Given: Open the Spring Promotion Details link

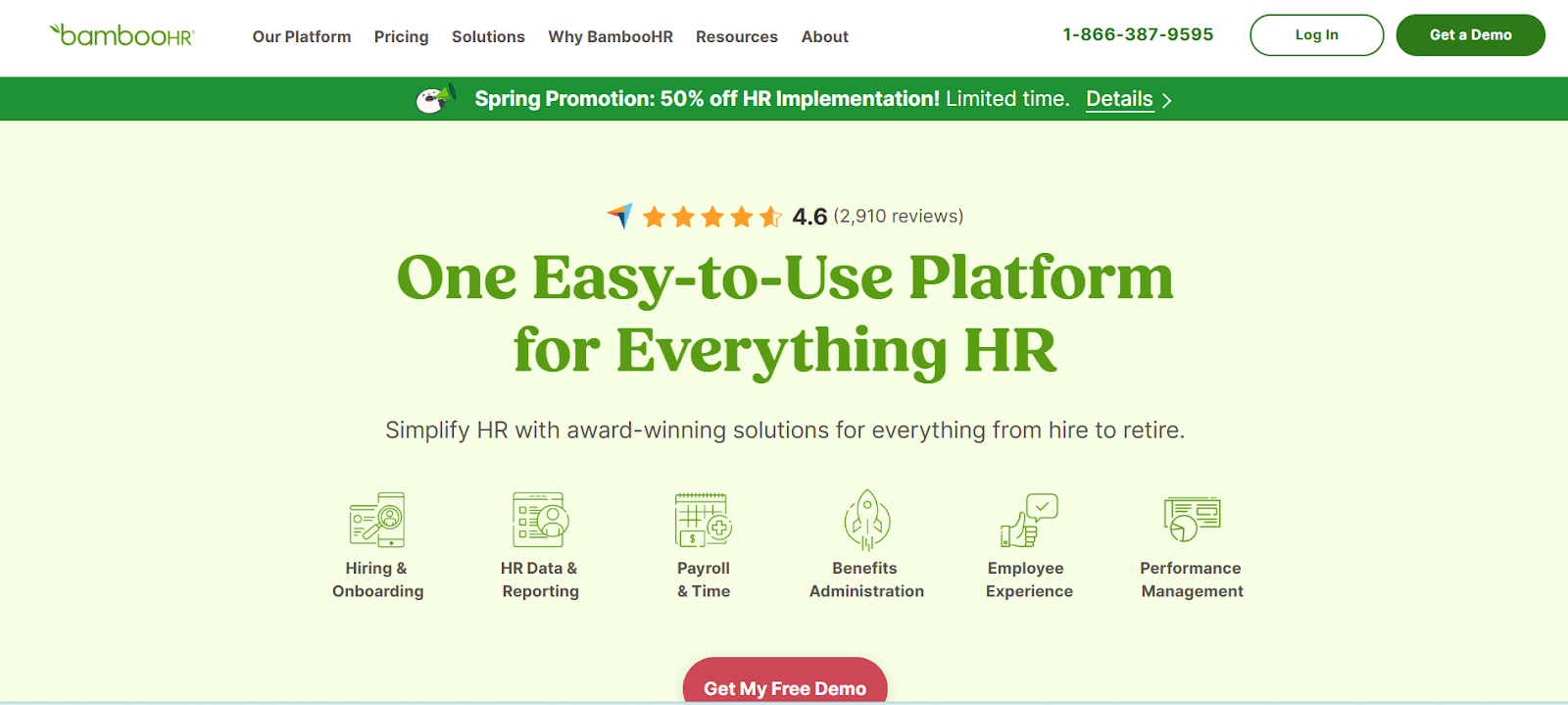Looking at the screenshot, I should pos(1119,99).
